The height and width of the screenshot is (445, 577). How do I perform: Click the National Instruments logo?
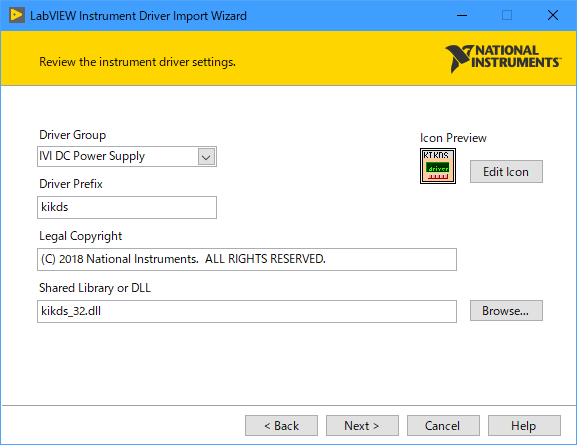click(503, 58)
